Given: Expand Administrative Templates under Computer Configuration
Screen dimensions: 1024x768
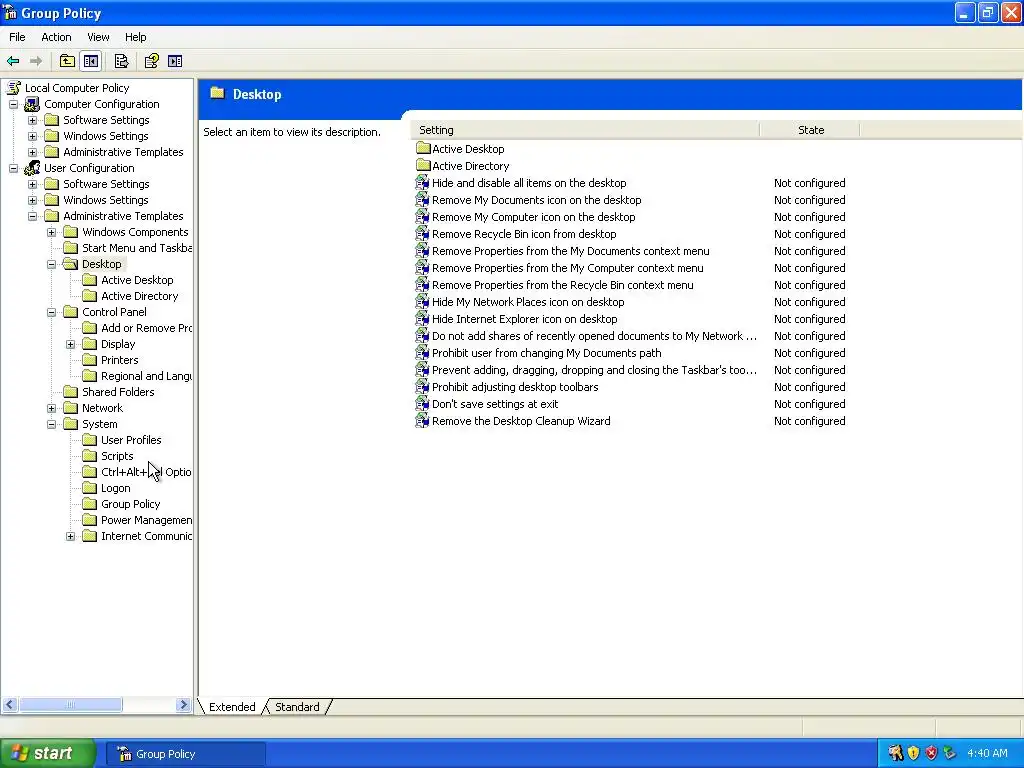Looking at the screenshot, I should pyautogui.click(x=32, y=152).
